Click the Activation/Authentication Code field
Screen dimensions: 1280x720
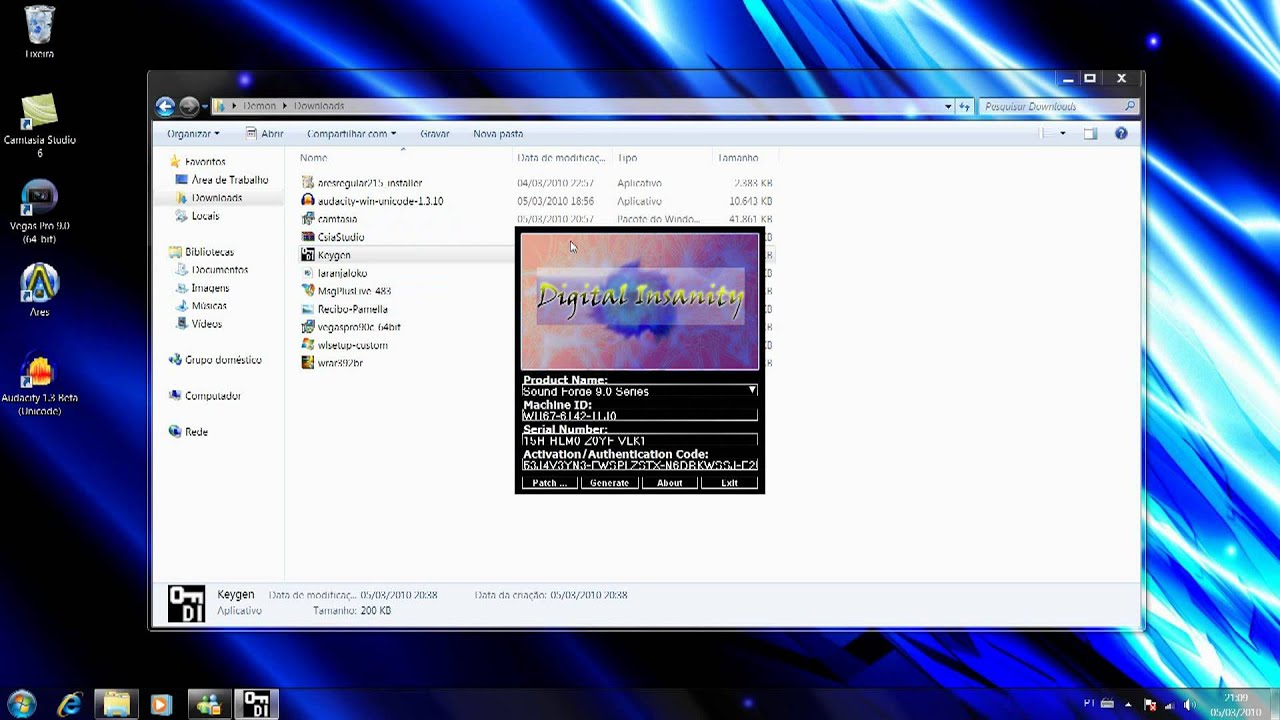tap(640, 465)
